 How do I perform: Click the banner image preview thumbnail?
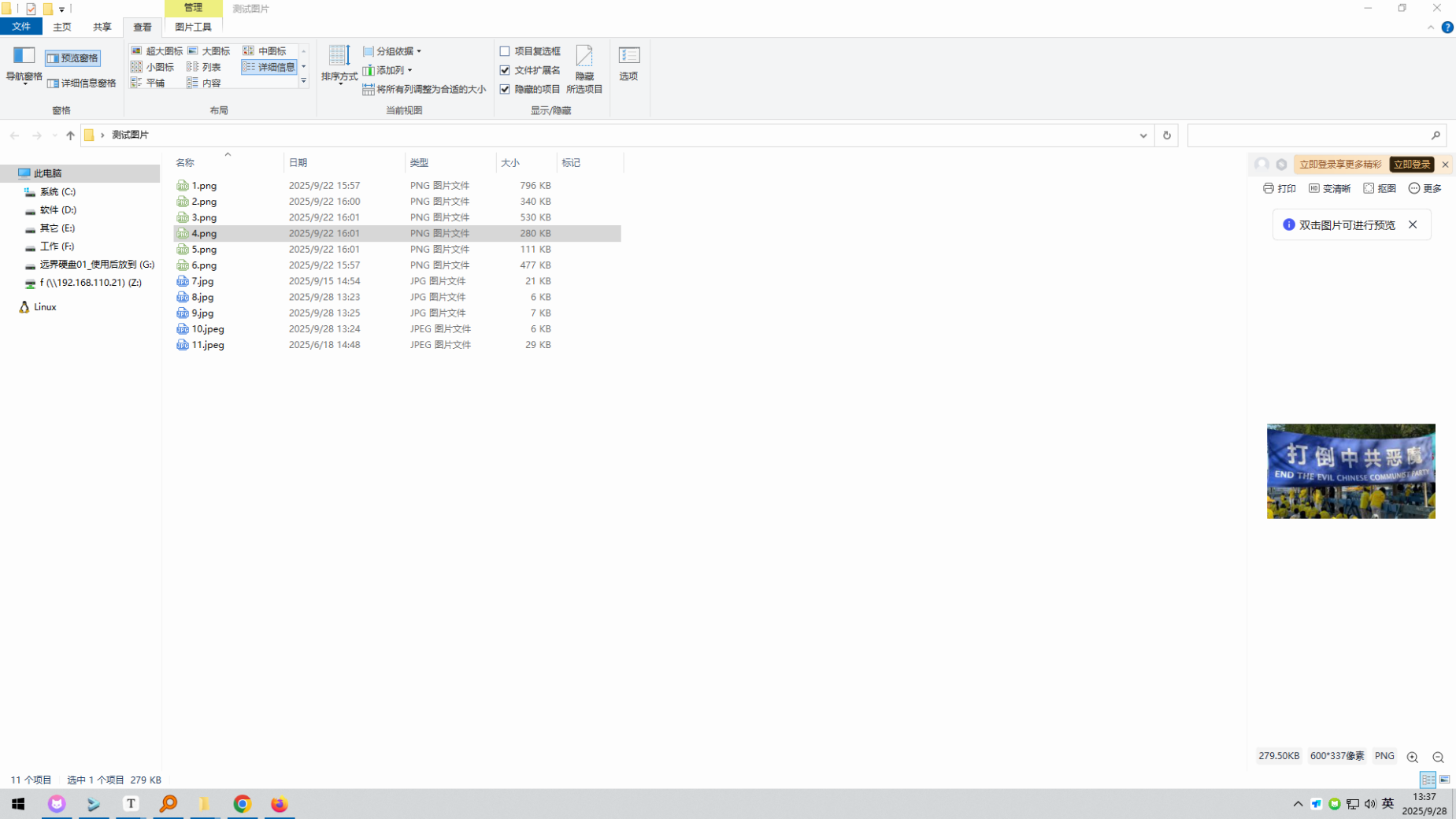1350,471
